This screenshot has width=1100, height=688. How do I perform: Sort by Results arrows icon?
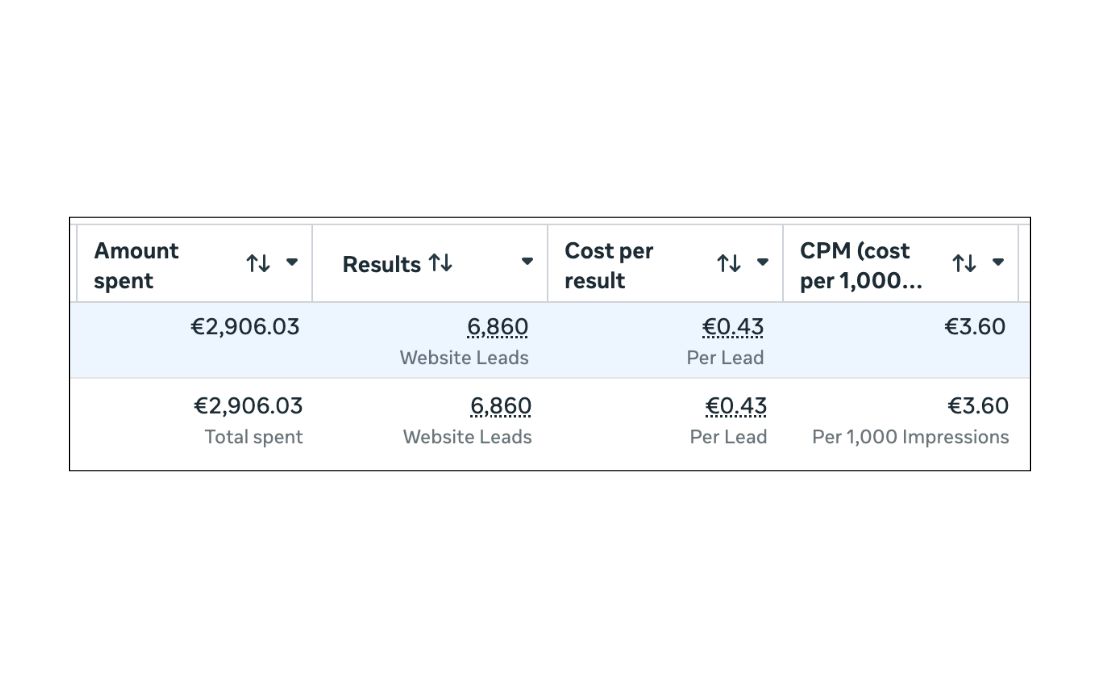(x=441, y=263)
